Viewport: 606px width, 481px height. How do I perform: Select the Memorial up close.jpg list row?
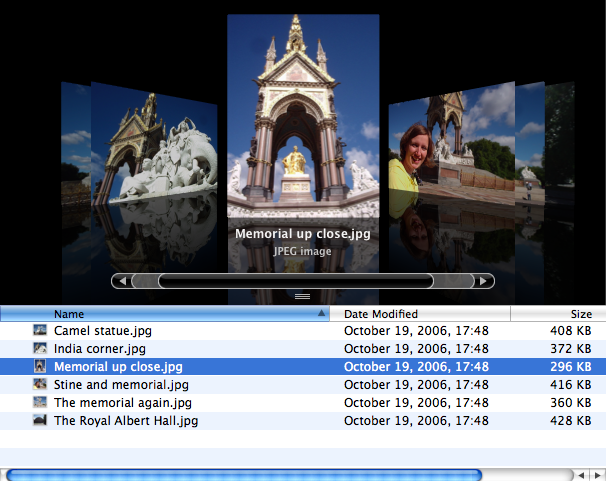click(303, 366)
